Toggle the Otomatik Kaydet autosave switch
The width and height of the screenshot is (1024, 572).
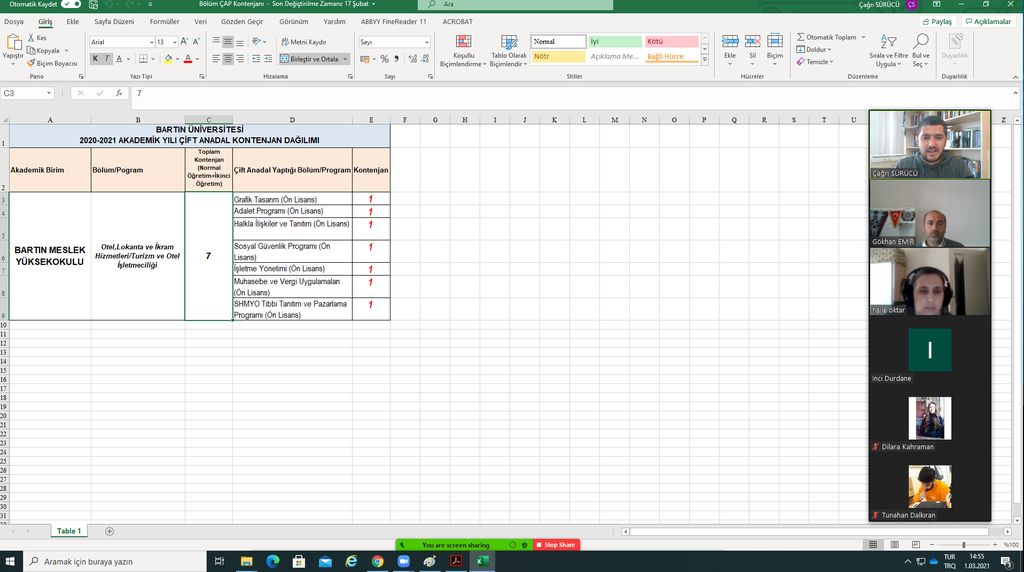point(71,4)
